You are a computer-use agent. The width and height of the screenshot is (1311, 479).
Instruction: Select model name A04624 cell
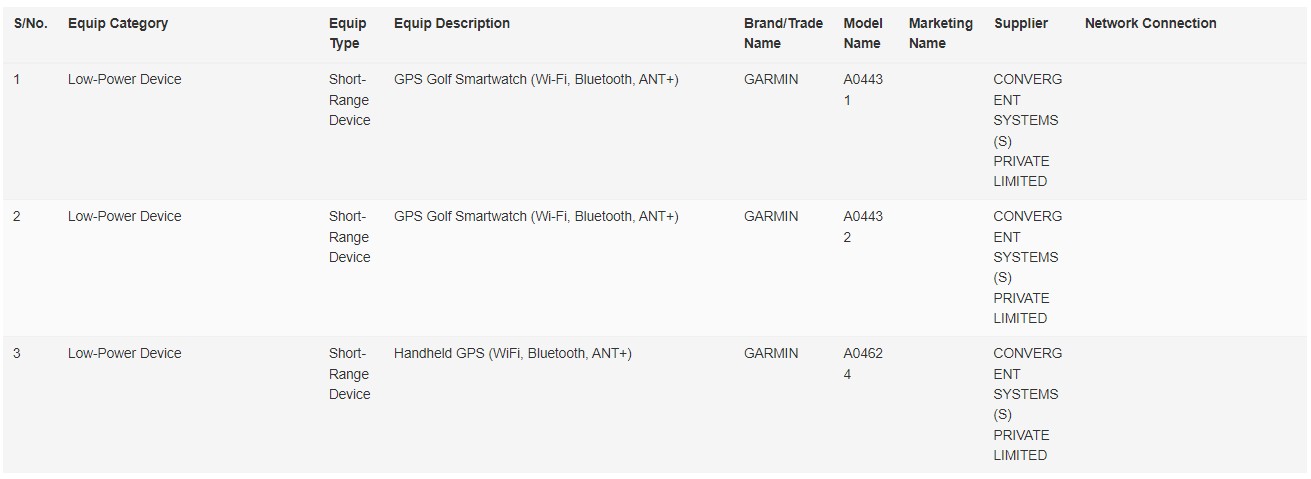(x=863, y=363)
